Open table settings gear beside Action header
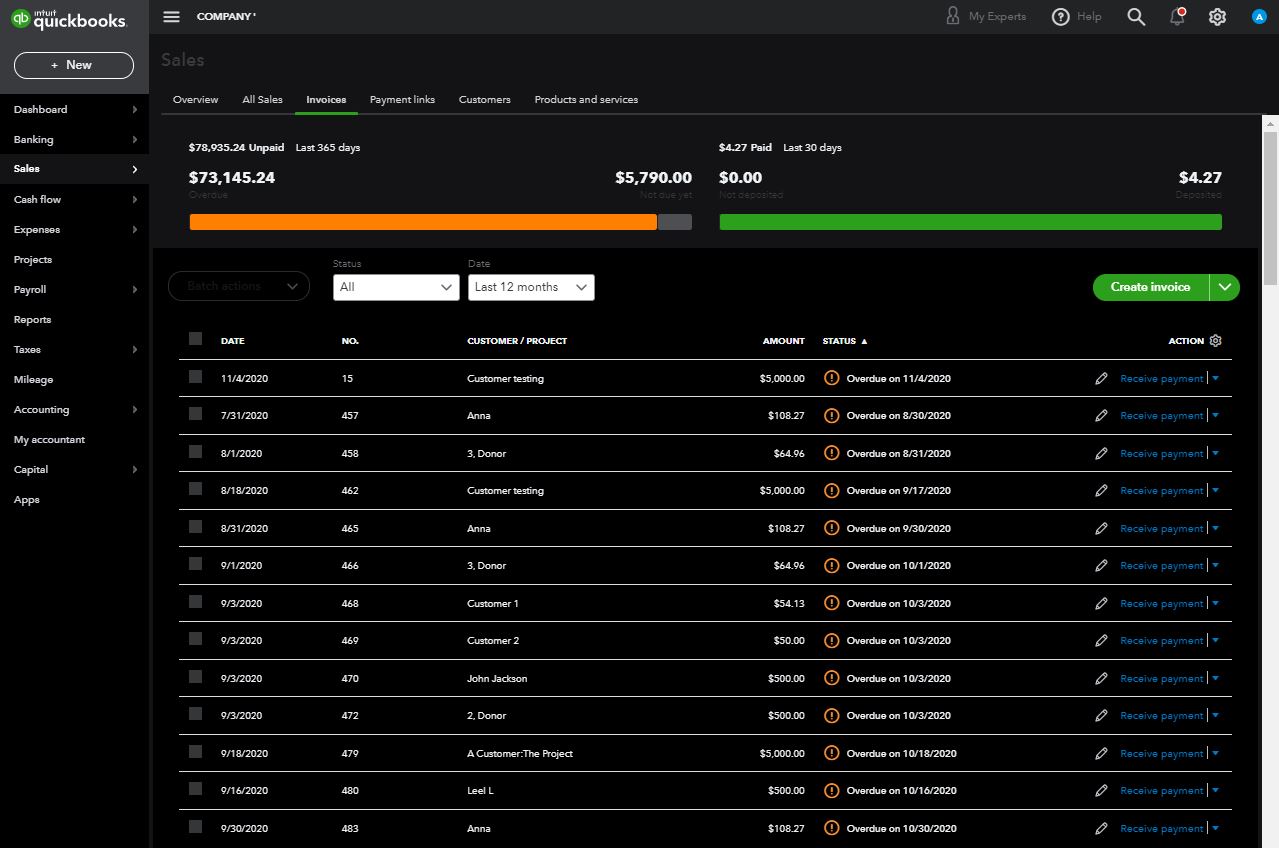The image size is (1279, 848). coord(1215,341)
